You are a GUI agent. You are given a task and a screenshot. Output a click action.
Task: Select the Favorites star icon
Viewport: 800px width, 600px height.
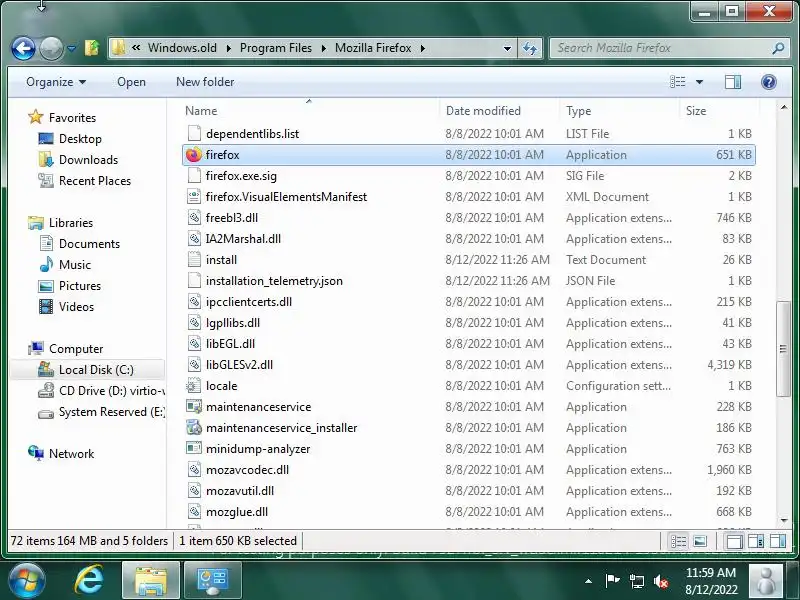coord(36,117)
